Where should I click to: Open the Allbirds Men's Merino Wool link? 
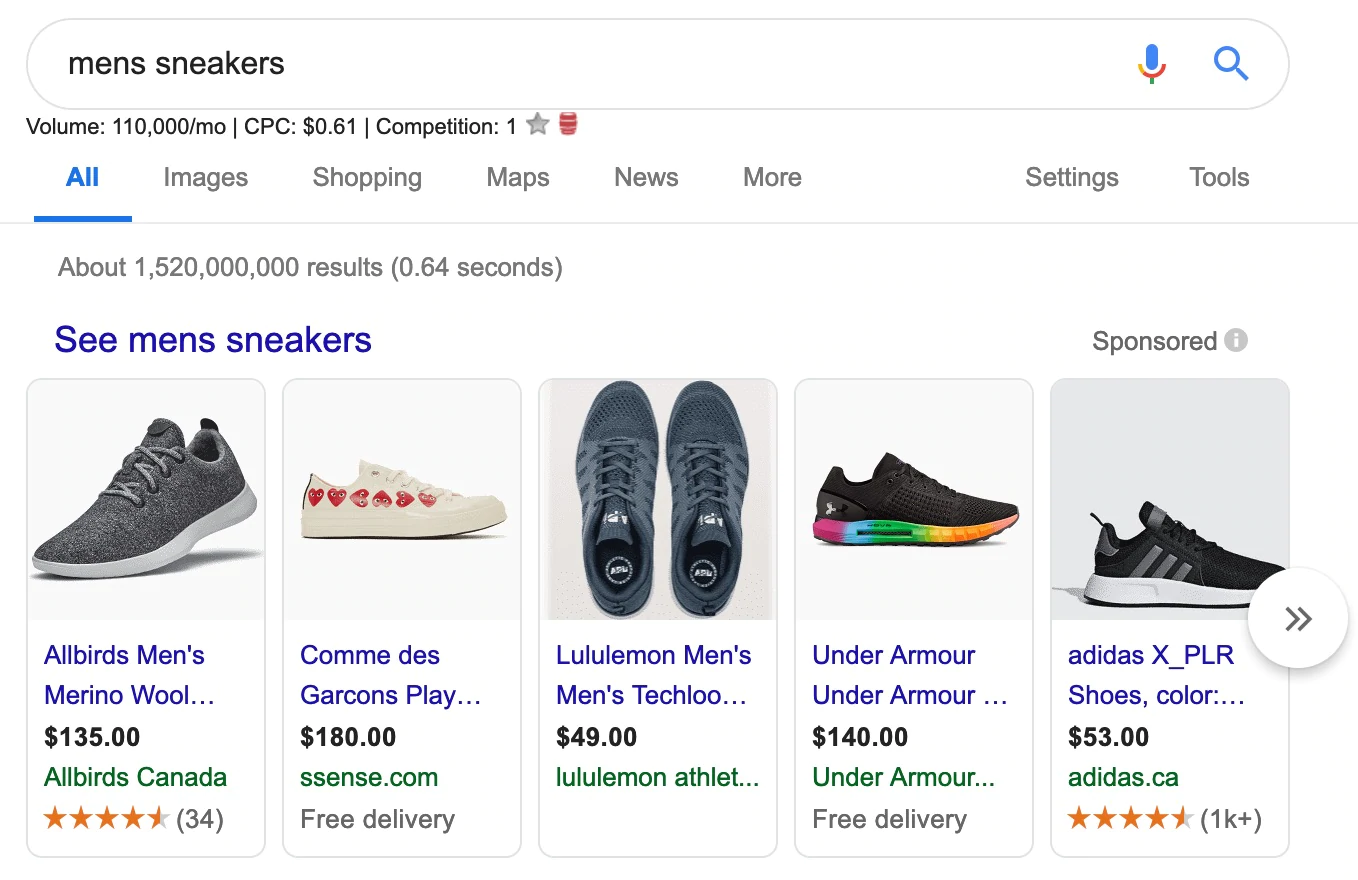(129, 675)
